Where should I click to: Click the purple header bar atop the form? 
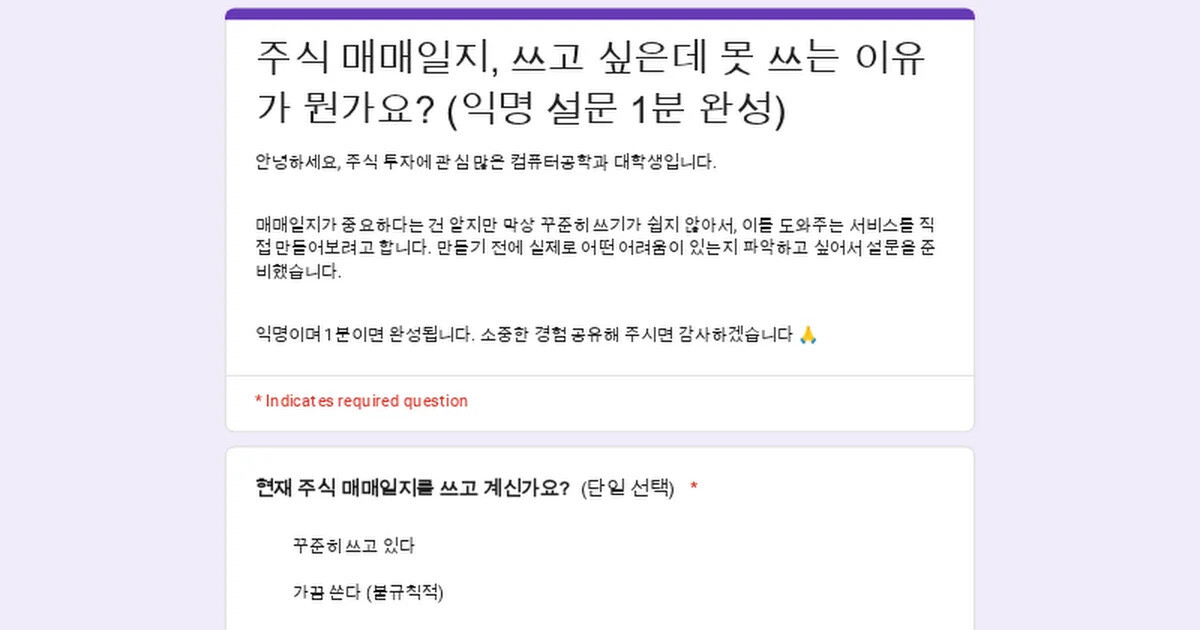click(x=600, y=14)
